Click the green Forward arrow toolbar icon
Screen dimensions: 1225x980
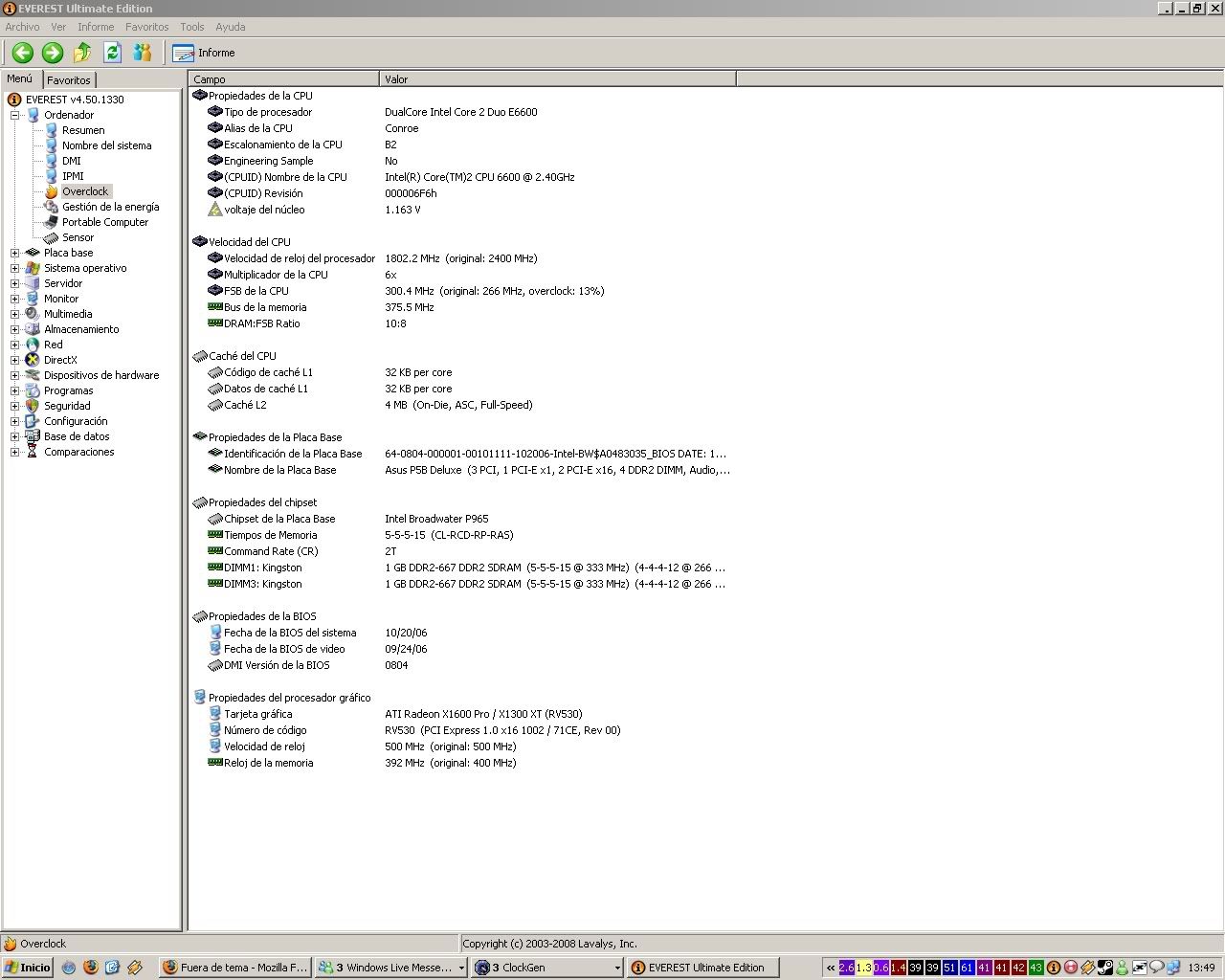[x=53, y=53]
